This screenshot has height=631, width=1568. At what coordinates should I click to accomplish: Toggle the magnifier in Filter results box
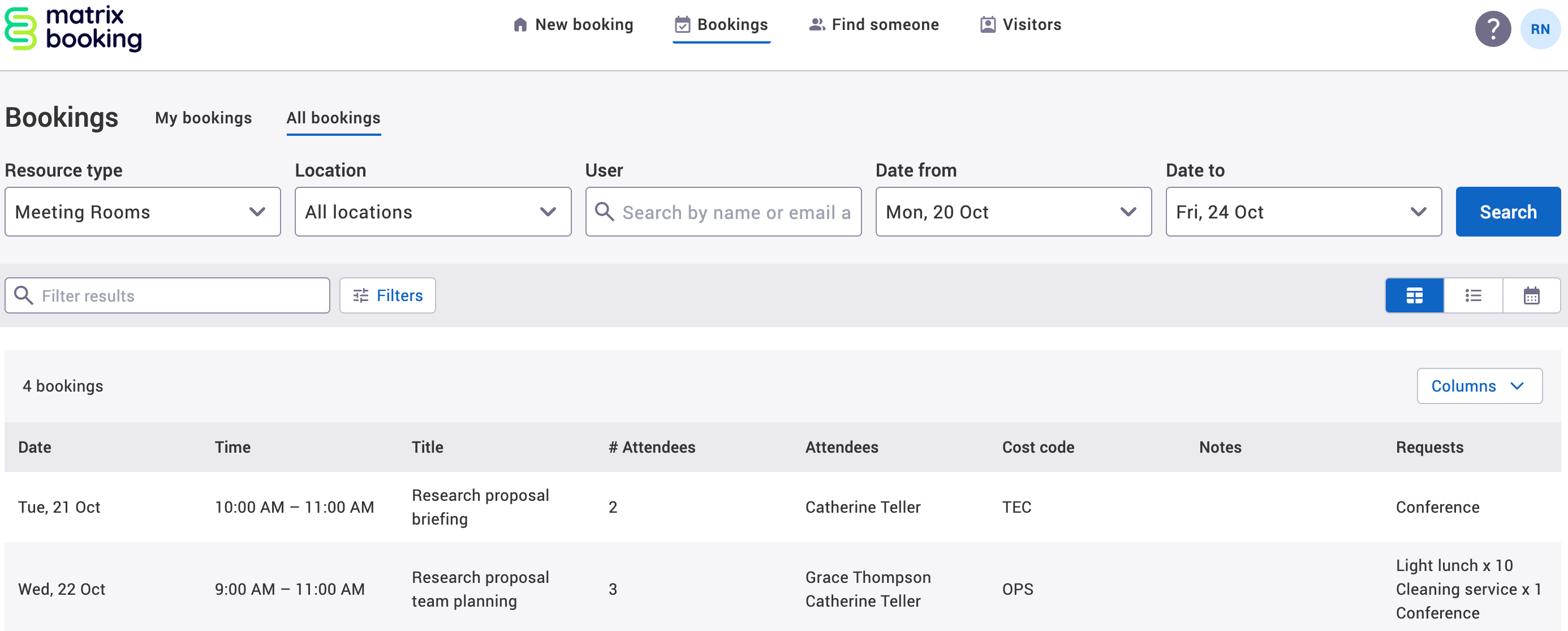click(24, 295)
